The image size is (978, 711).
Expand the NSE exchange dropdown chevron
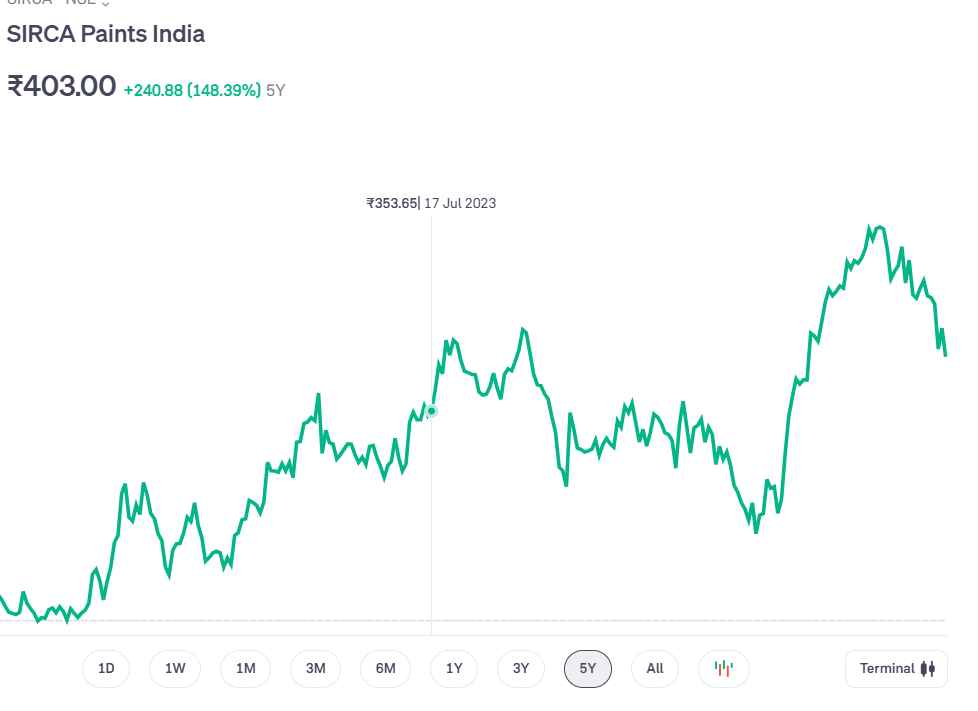point(105,4)
